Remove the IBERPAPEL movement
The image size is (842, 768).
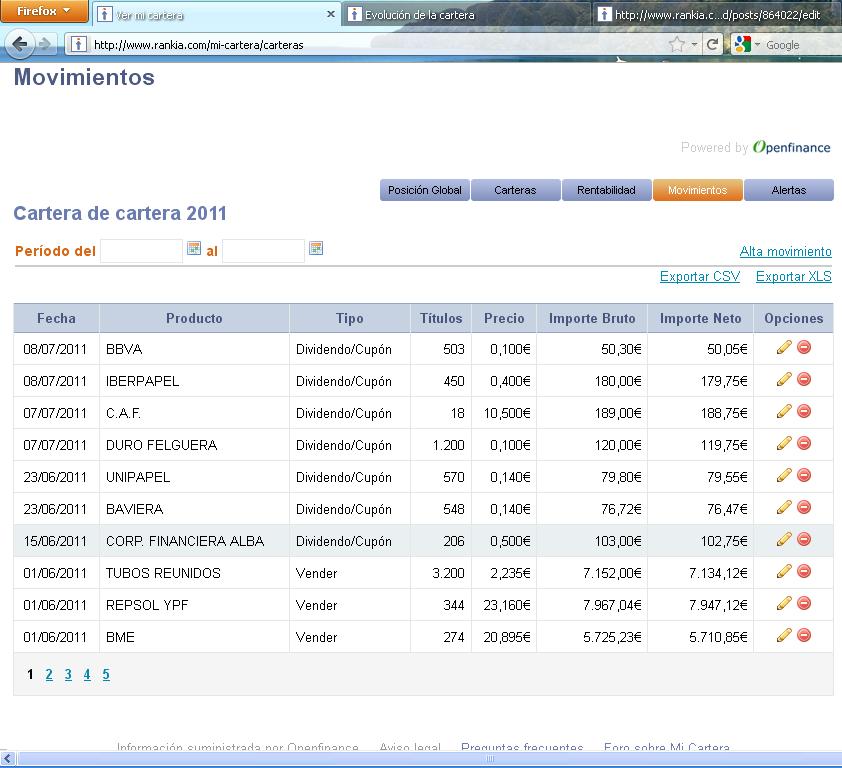[x=804, y=380]
